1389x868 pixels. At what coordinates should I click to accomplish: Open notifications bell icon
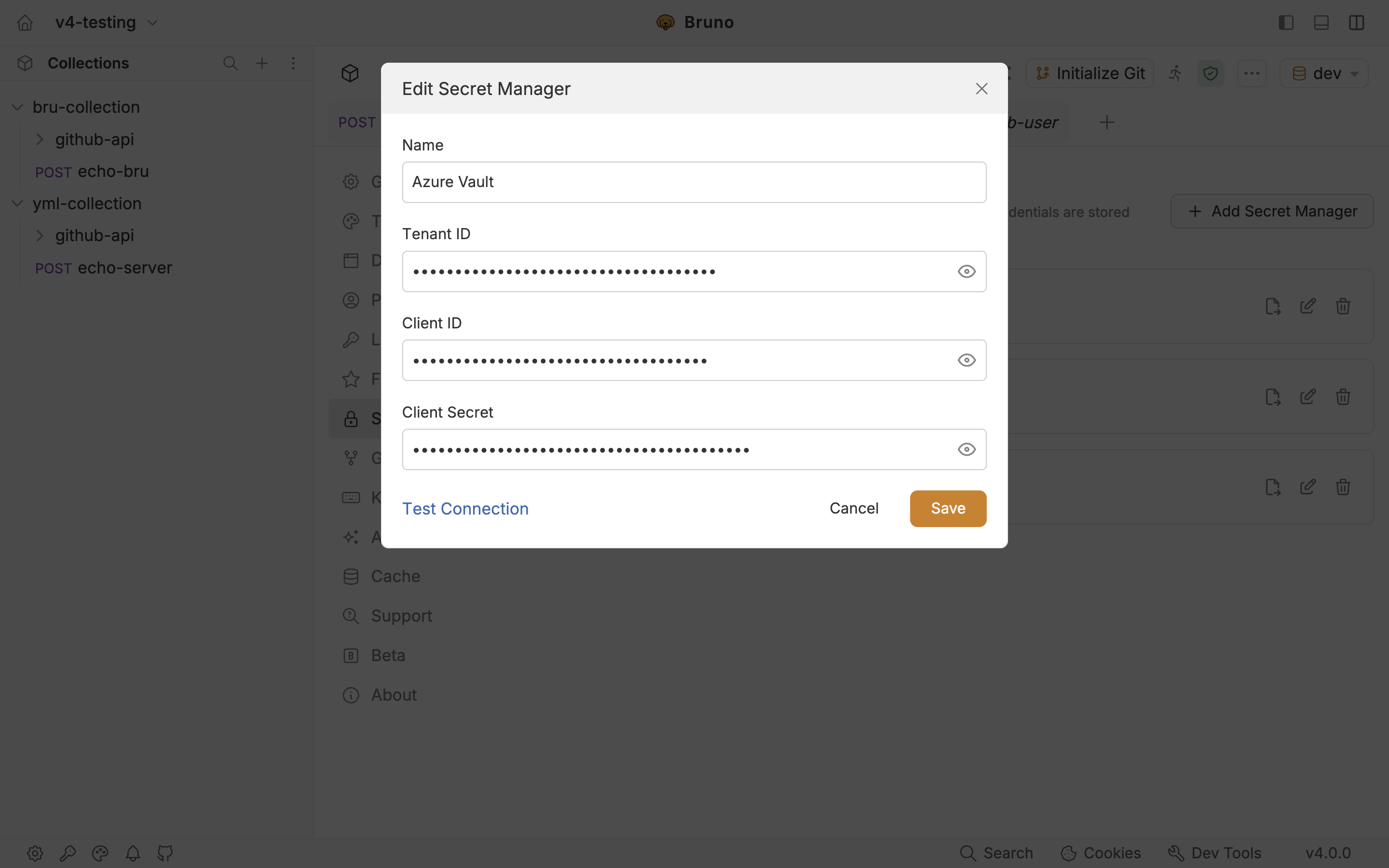[133, 853]
